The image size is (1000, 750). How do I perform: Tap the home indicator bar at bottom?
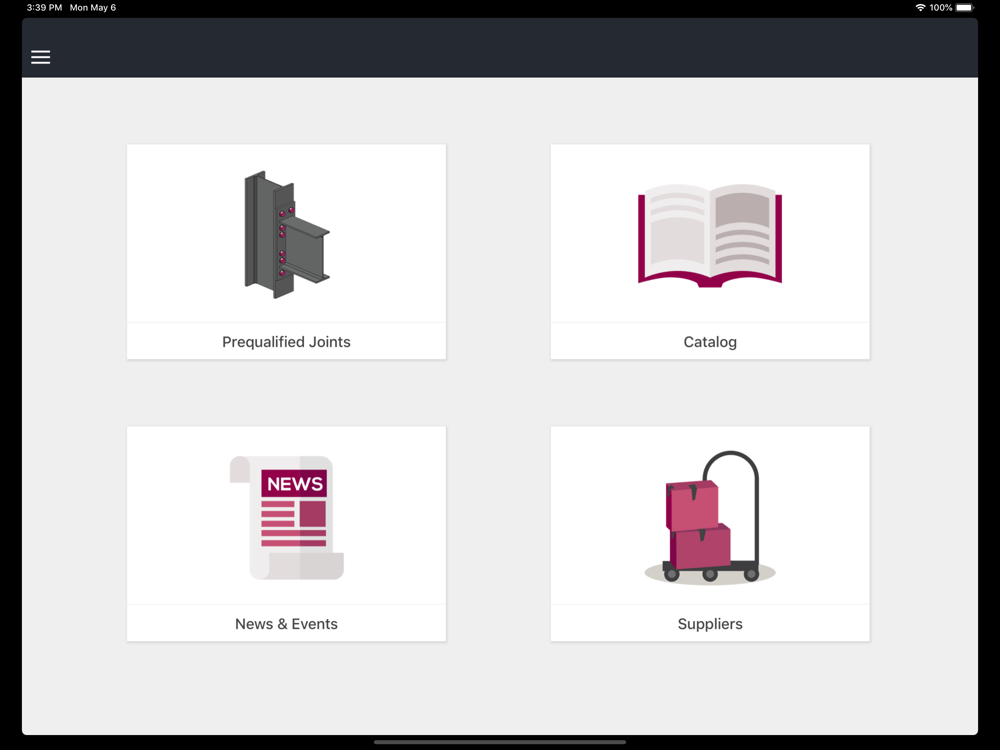tap(500, 742)
